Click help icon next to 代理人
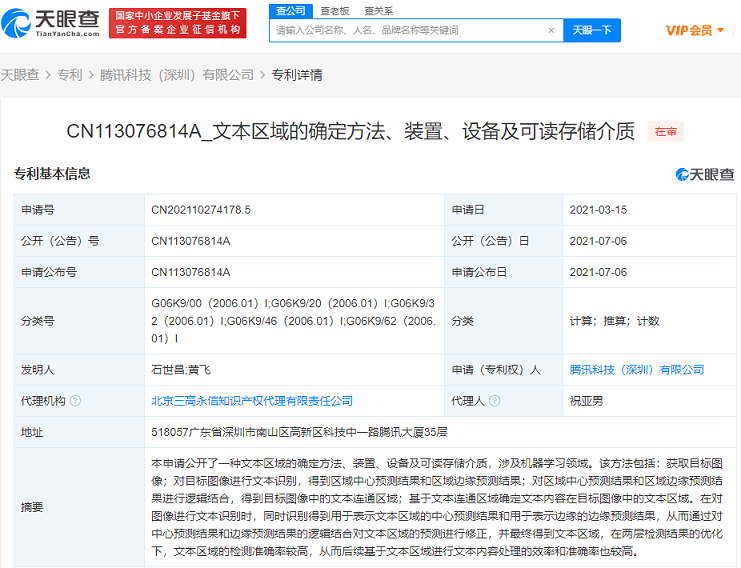The image size is (741, 568). (x=494, y=401)
